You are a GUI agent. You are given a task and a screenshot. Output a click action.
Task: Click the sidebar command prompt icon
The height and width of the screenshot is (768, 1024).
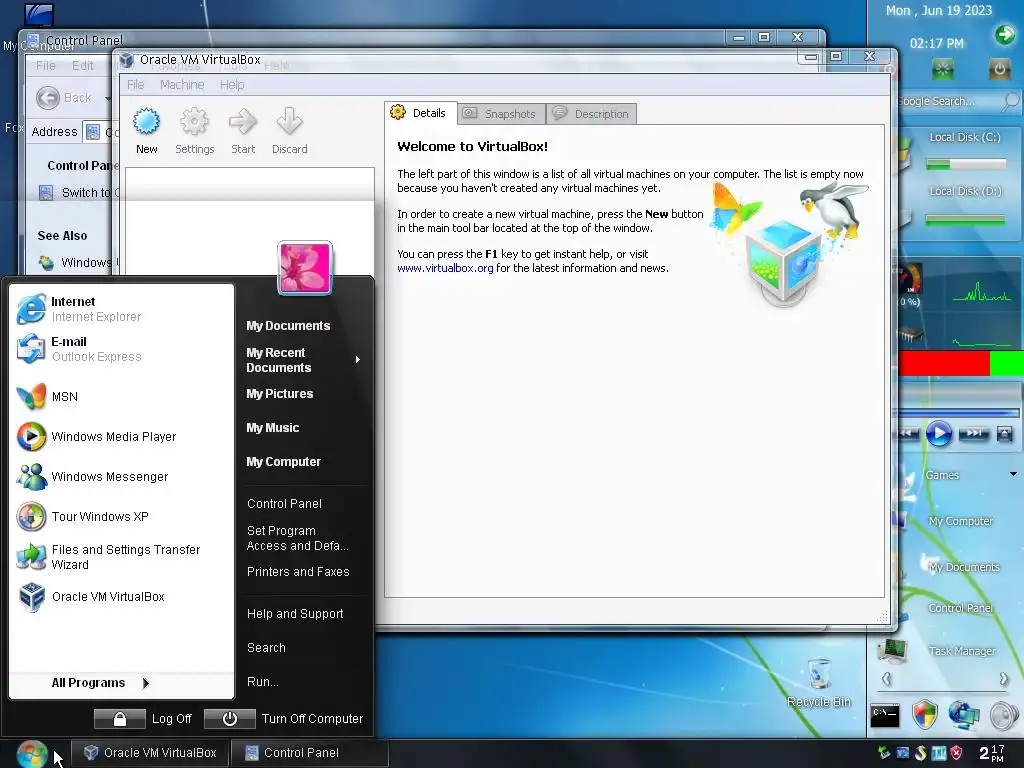click(x=885, y=715)
